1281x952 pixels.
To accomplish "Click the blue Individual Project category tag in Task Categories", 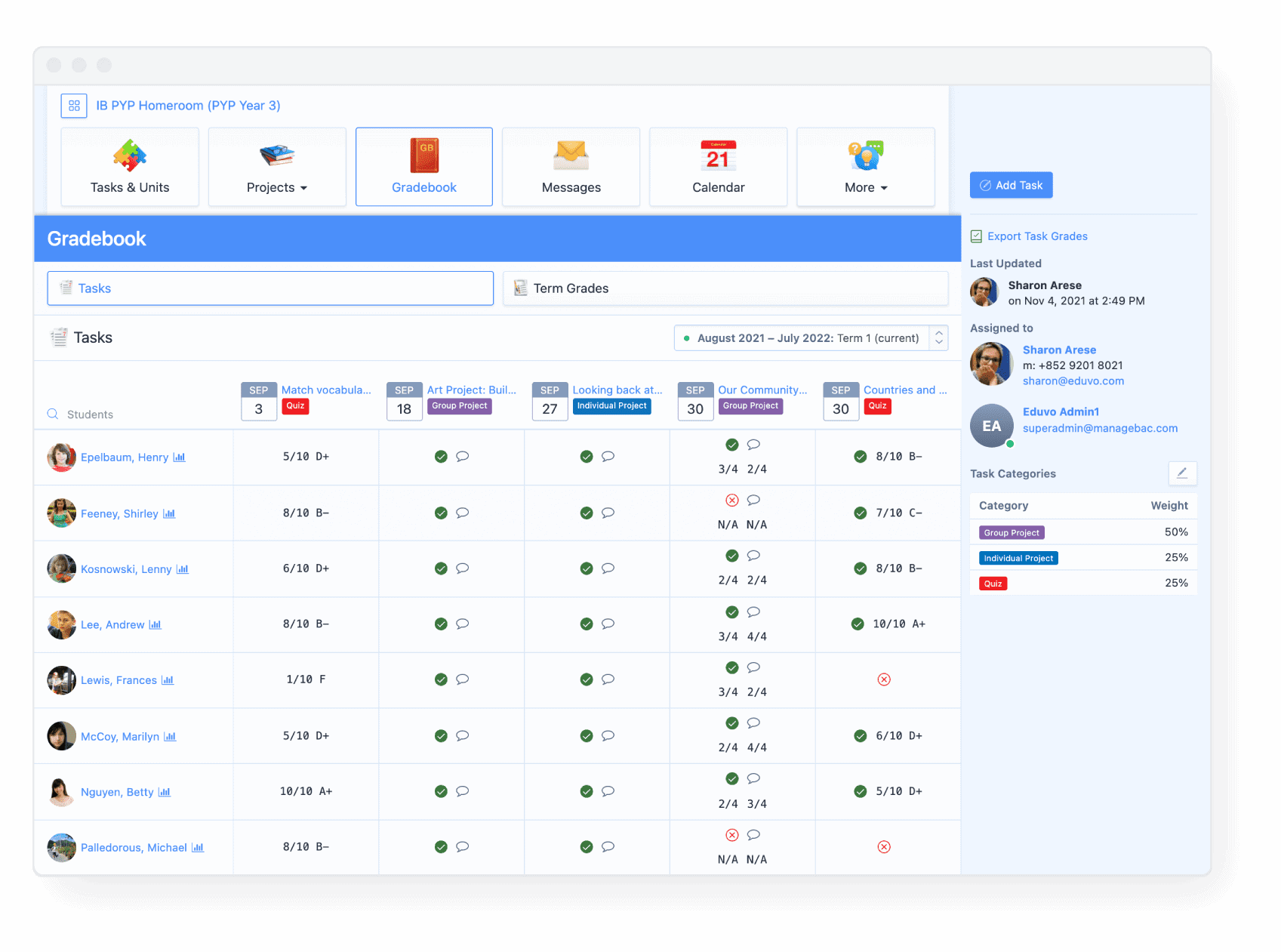I will [x=1018, y=558].
